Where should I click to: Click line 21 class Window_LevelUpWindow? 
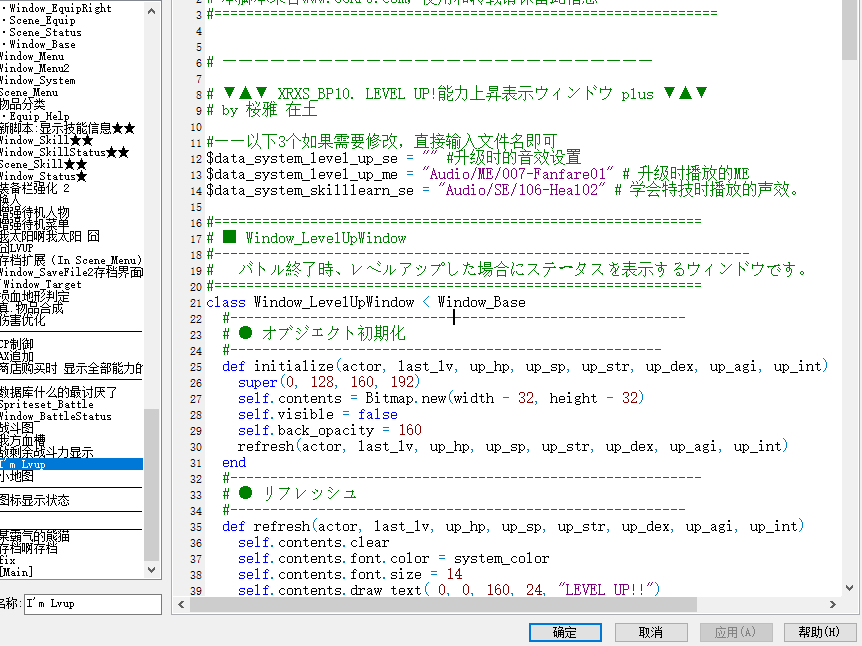coord(366,302)
